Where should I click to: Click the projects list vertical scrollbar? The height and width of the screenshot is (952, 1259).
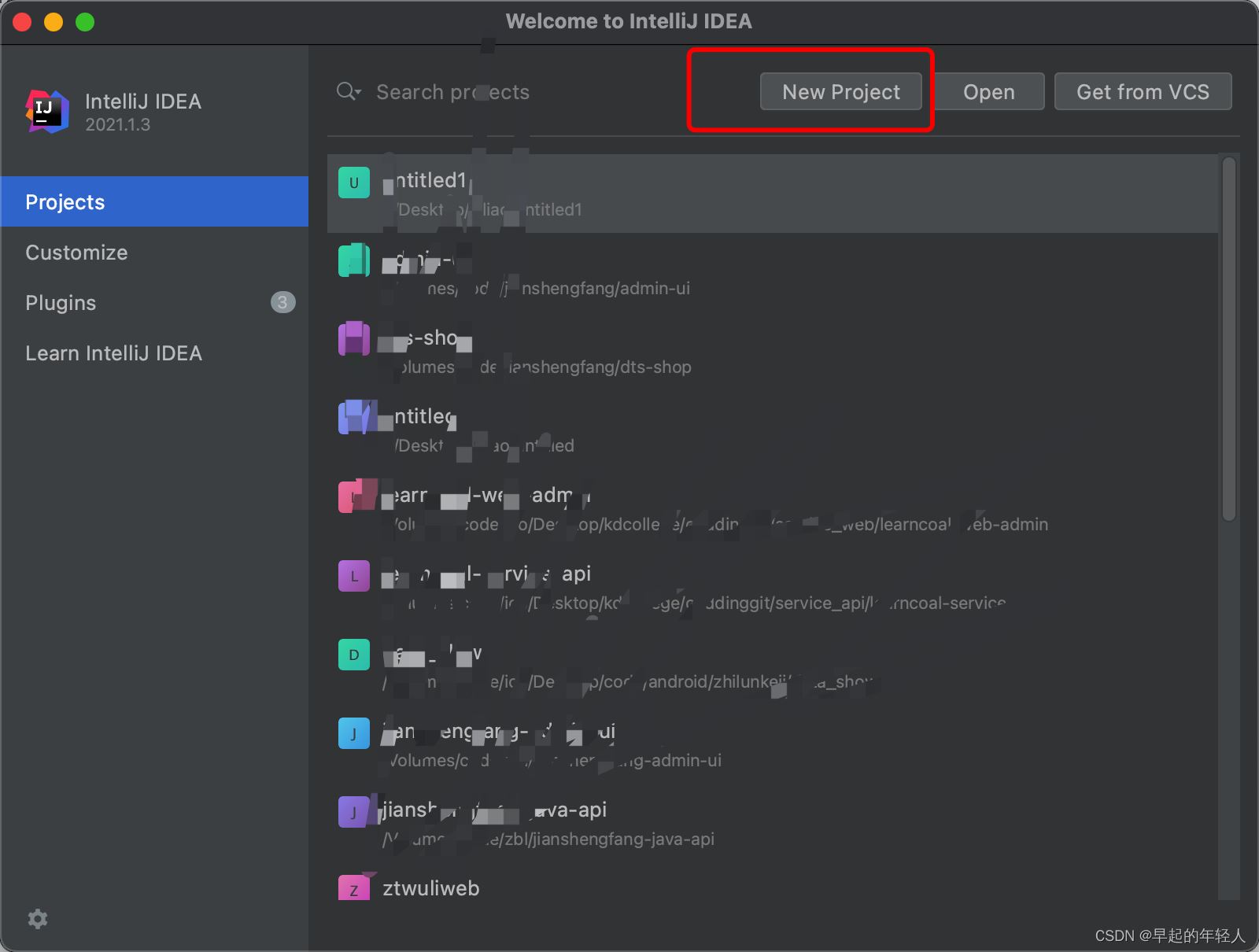[x=1228, y=338]
